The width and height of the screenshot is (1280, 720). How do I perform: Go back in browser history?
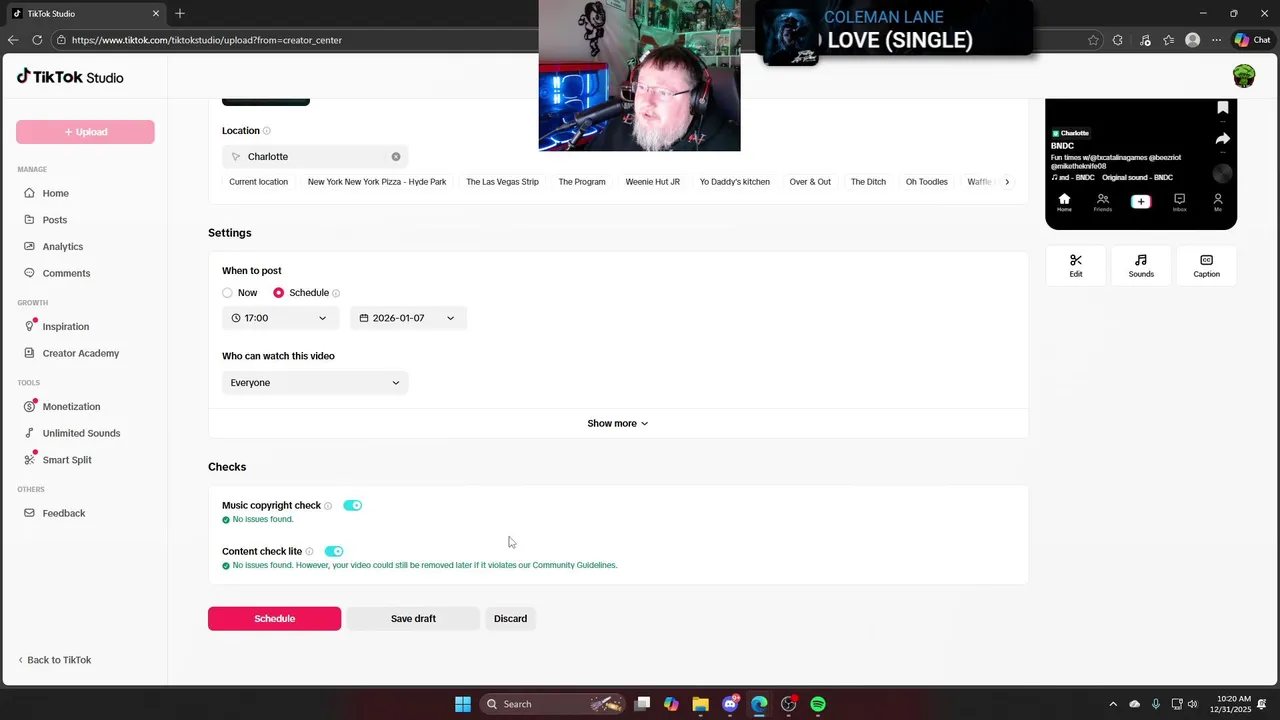pos(13,40)
